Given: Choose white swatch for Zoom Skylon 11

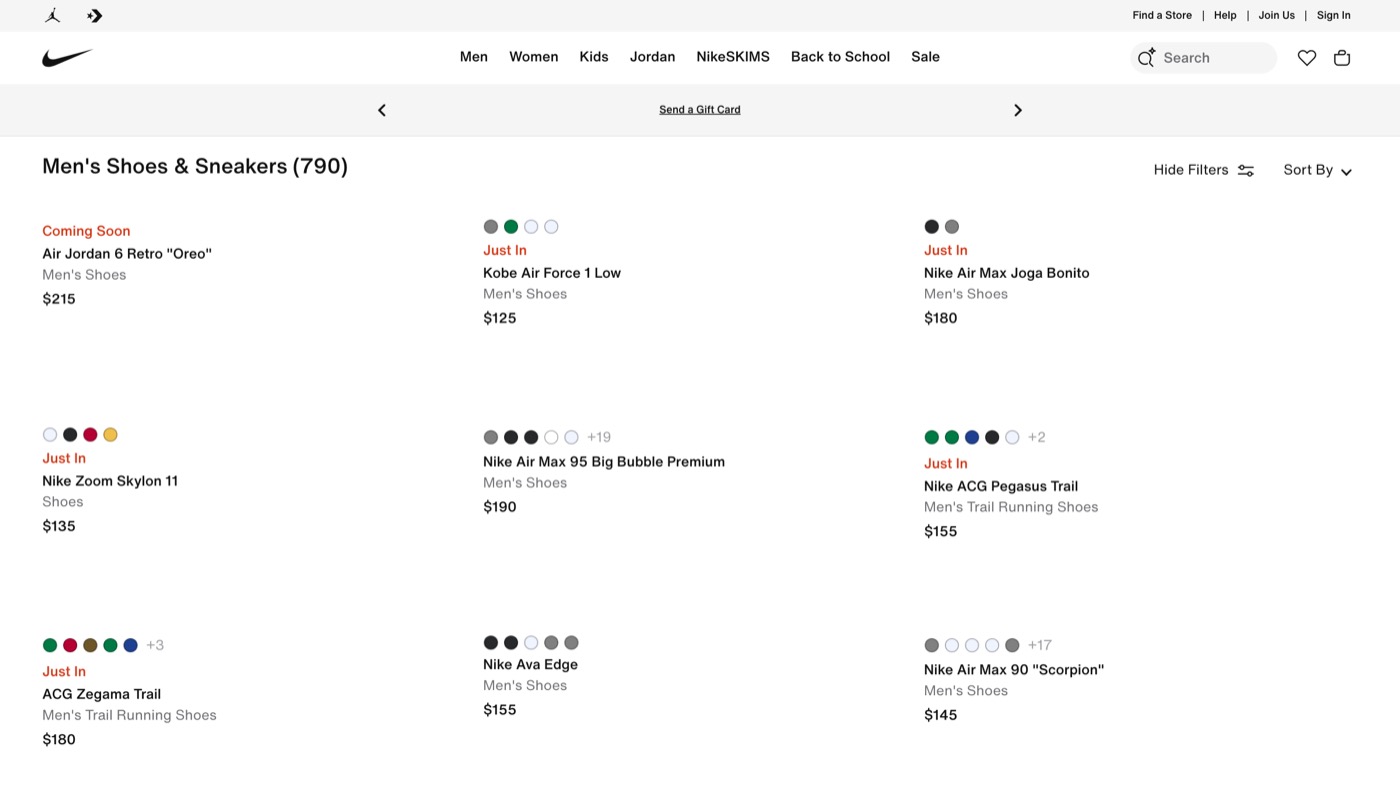Looking at the screenshot, I should (x=50, y=435).
